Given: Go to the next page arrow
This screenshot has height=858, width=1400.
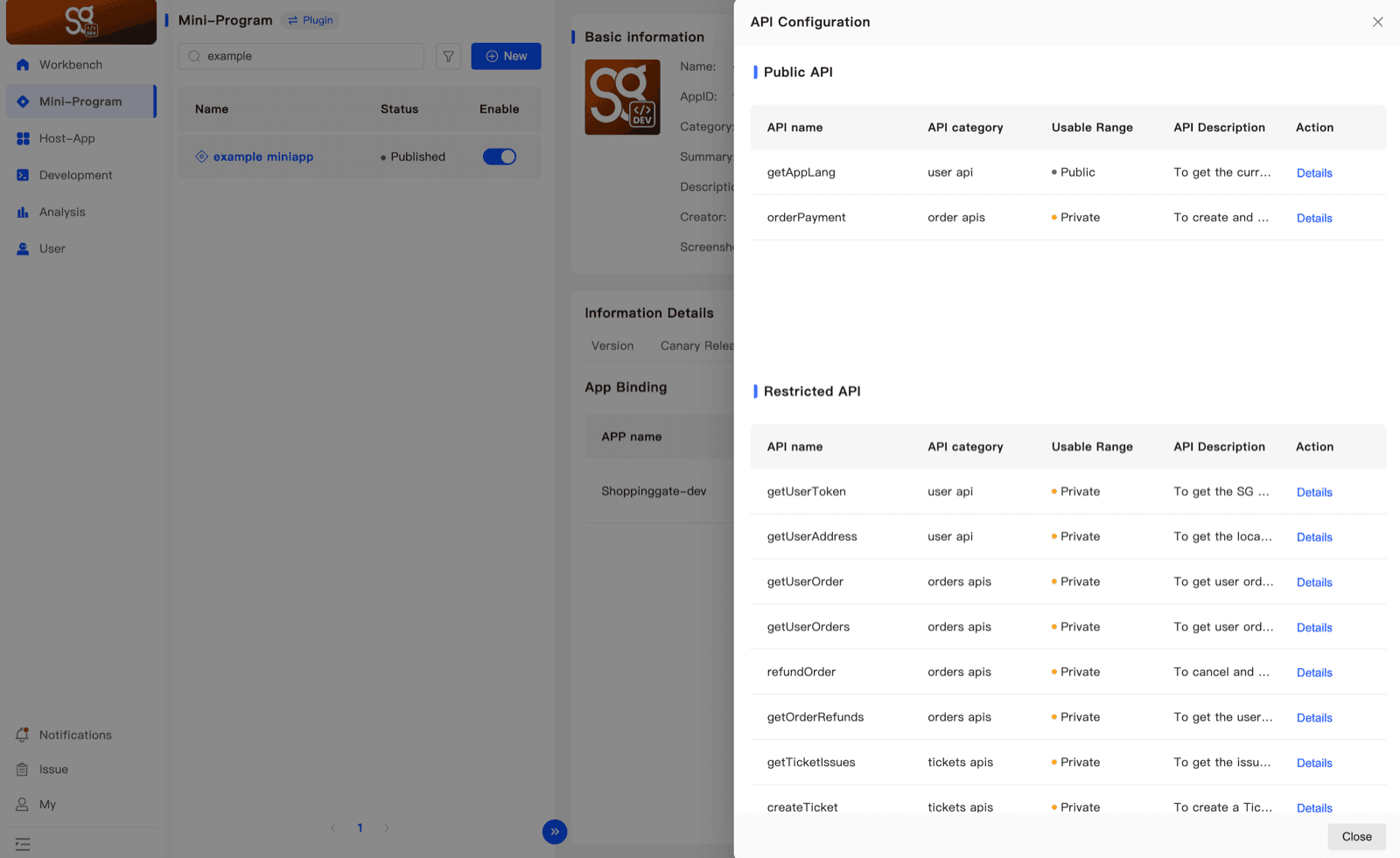Looking at the screenshot, I should [387, 827].
